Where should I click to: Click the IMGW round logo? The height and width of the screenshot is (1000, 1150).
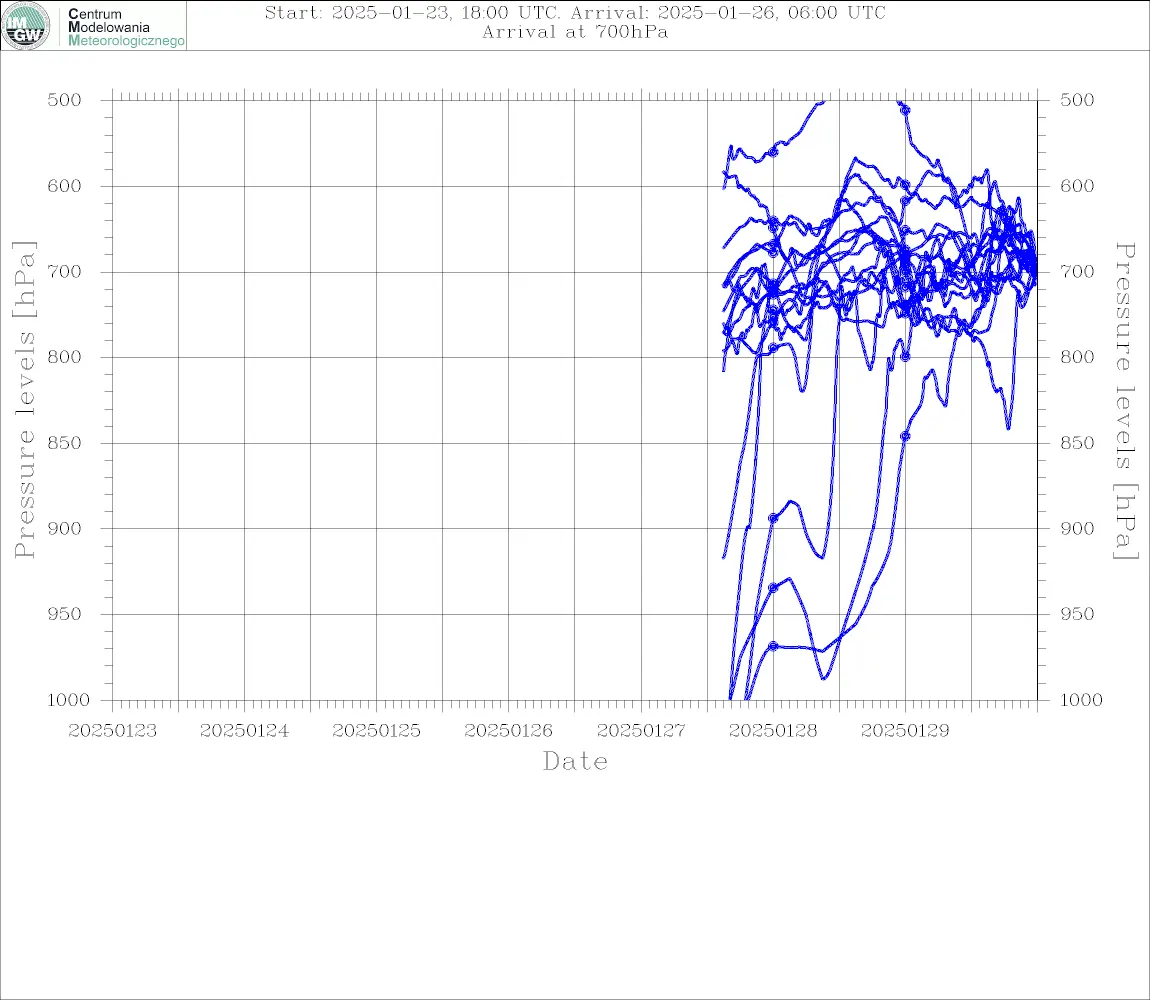coord(26,26)
